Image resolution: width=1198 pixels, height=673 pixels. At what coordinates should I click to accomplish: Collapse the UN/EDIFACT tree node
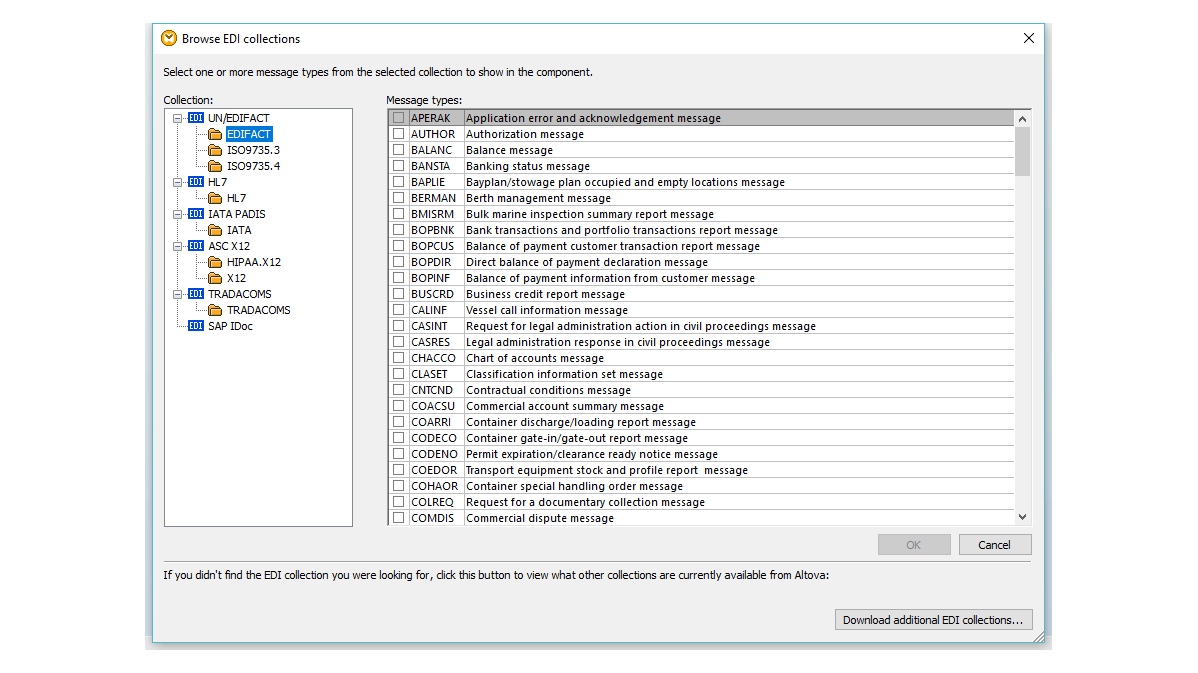click(x=177, y=118)
